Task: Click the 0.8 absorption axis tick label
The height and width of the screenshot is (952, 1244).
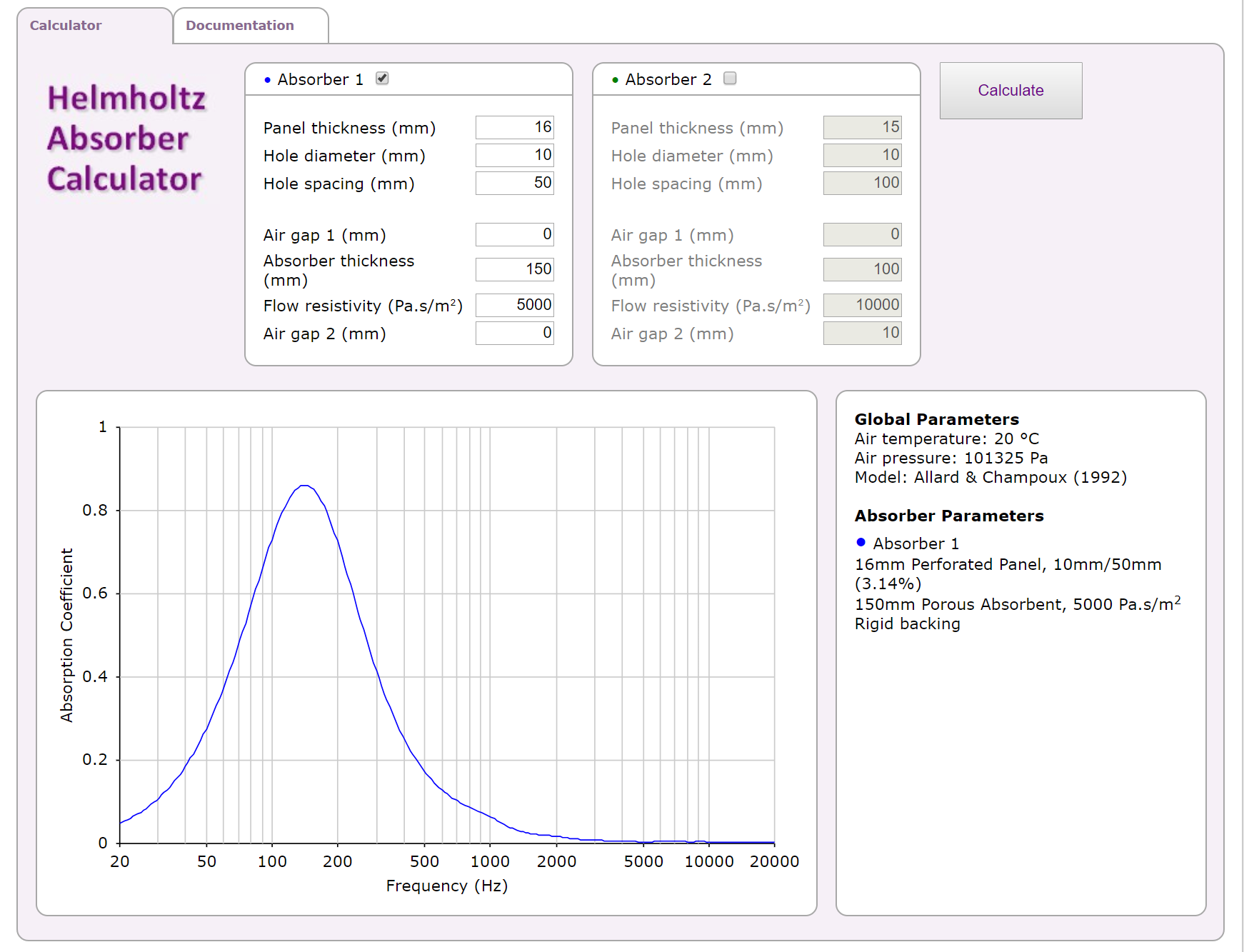Action: point(95,510)
